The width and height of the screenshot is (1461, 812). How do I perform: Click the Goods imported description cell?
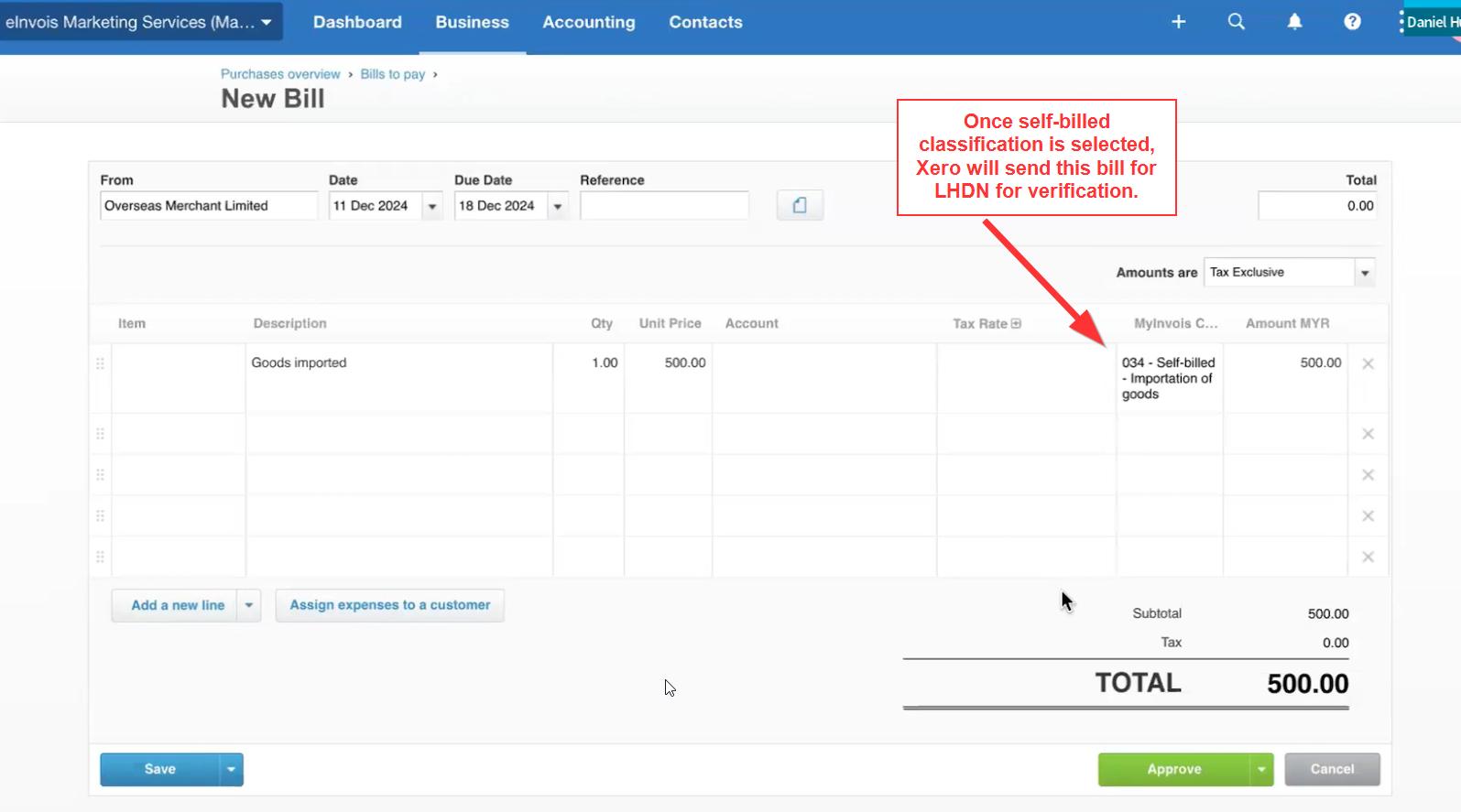[398, 378]
